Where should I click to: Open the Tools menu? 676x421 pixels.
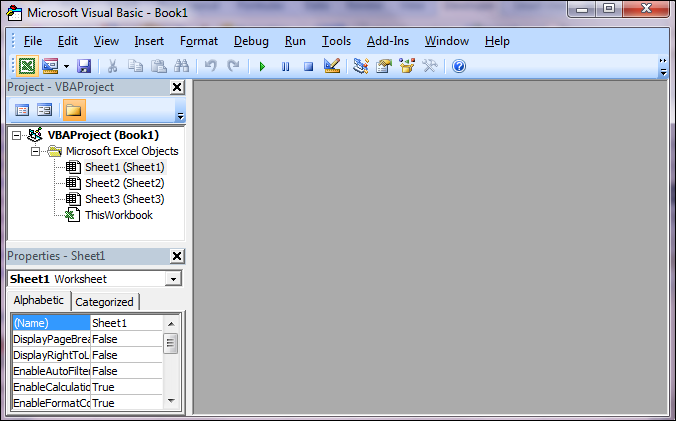tap(336, 41)
